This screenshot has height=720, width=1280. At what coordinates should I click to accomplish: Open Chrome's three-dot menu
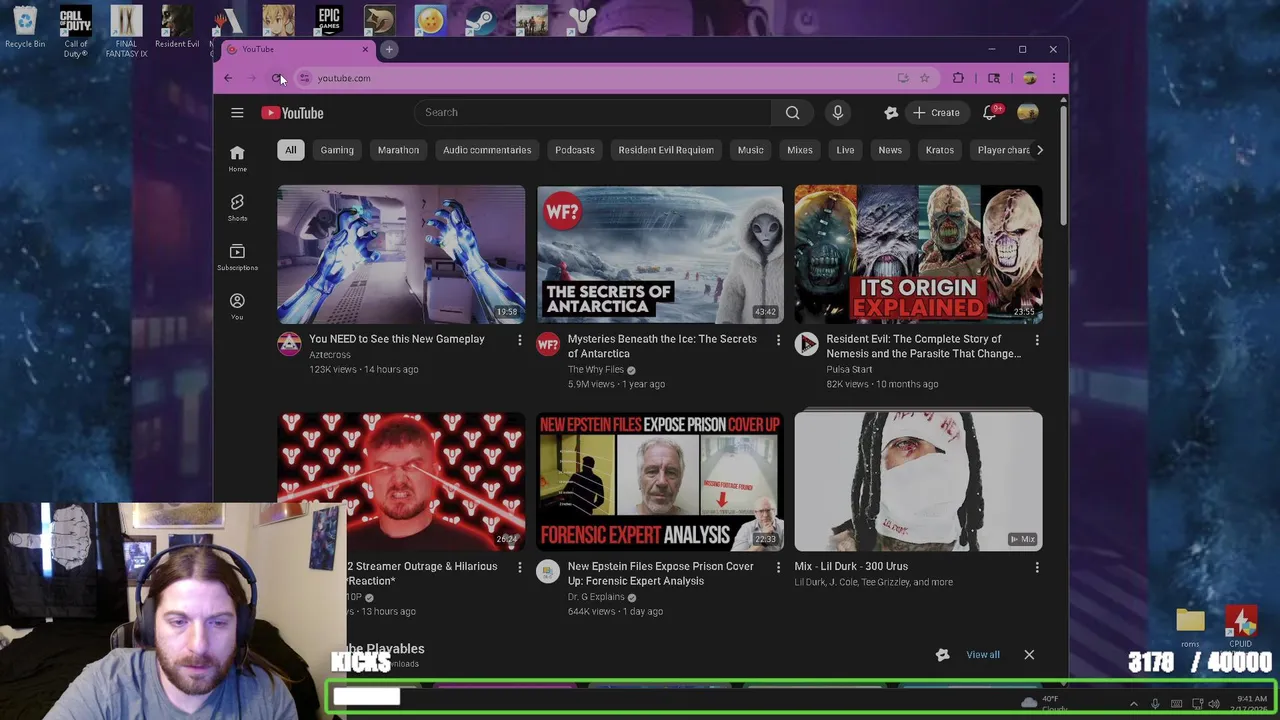click(1053, 78)
